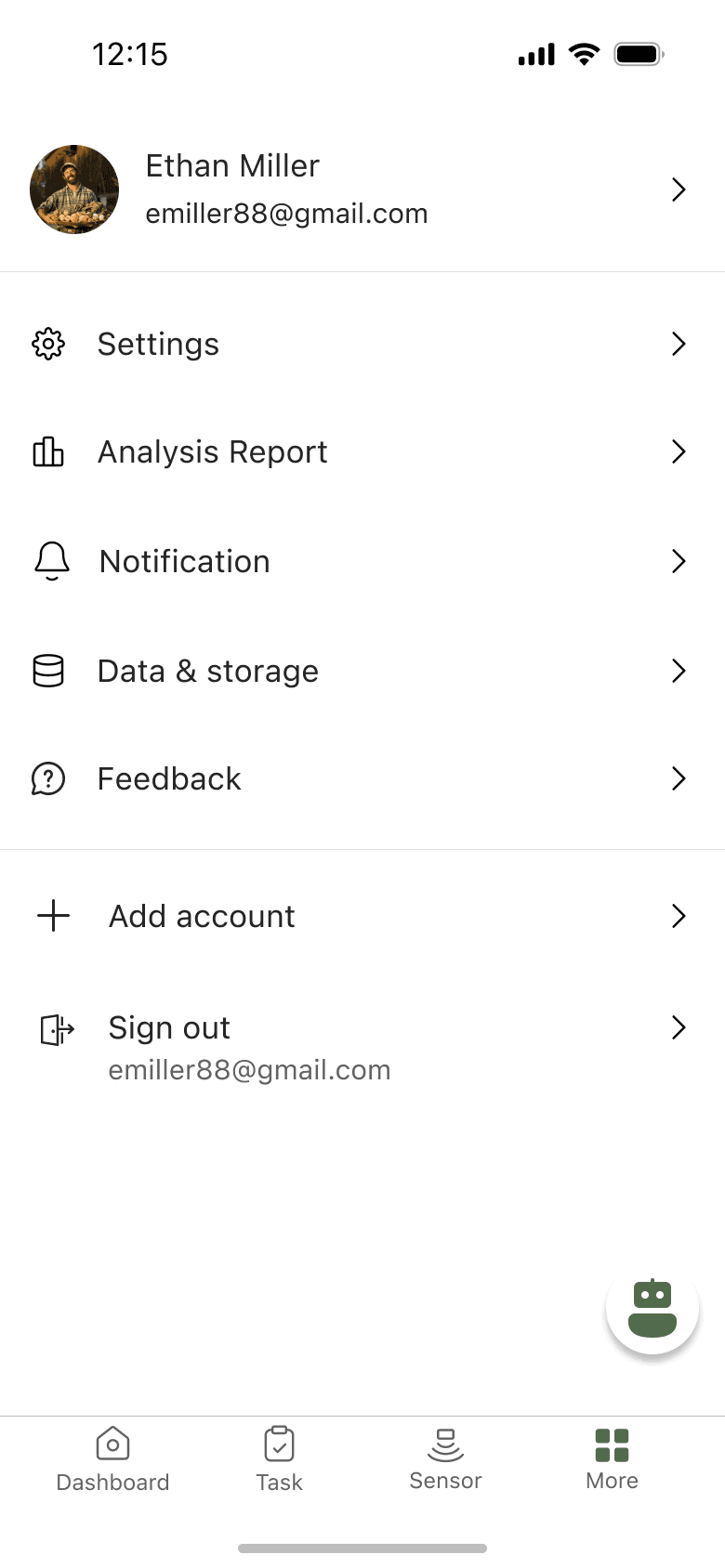Sign out of emiller88@gmail.com
725x1568 pixels.
[x=362, y=1048]
